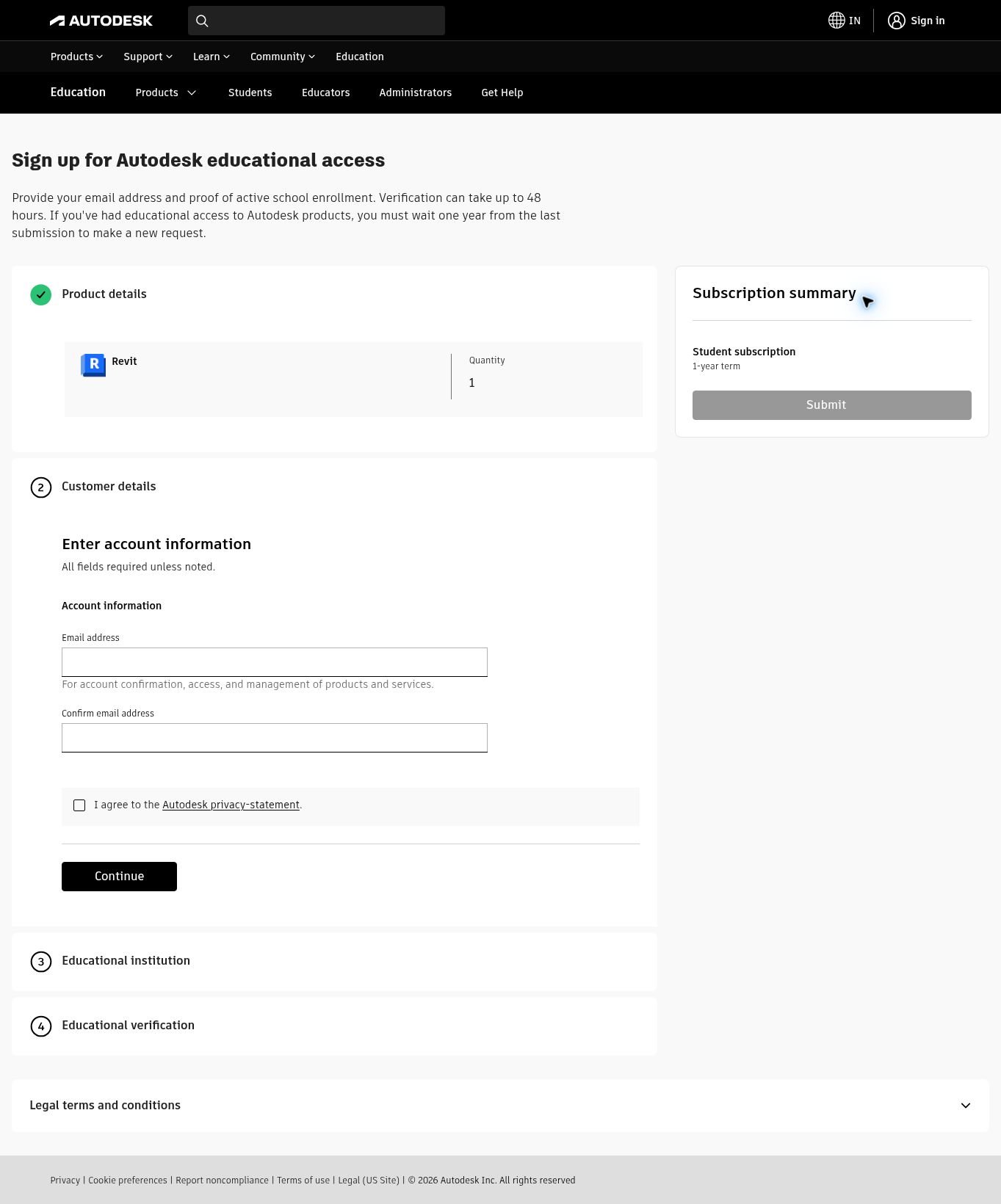1001x1204 pixels.
Task: Click step 4 Educational verification circle
Action: tap(41, 1026)
